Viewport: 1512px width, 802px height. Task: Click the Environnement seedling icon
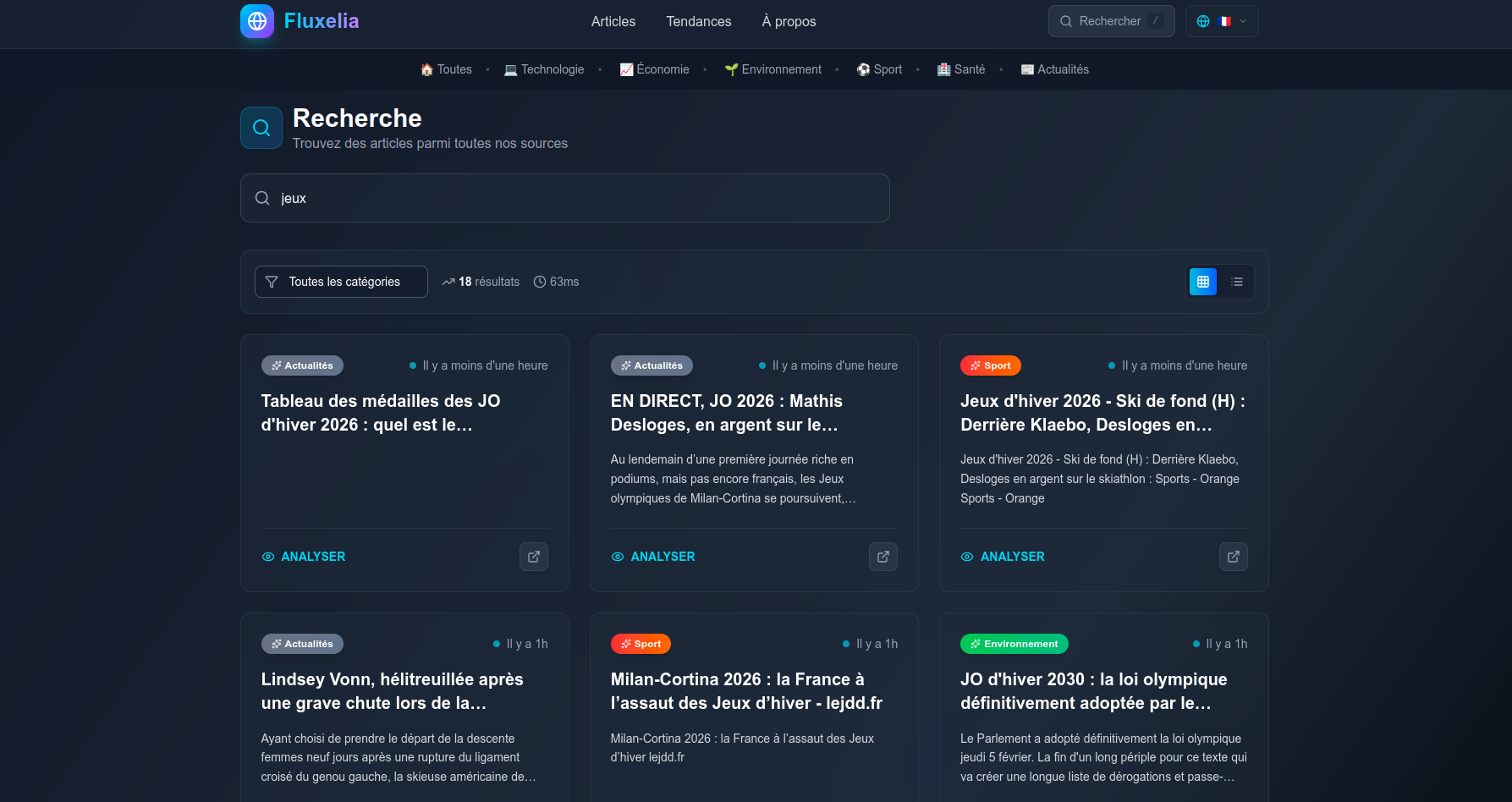click(731, 69)
